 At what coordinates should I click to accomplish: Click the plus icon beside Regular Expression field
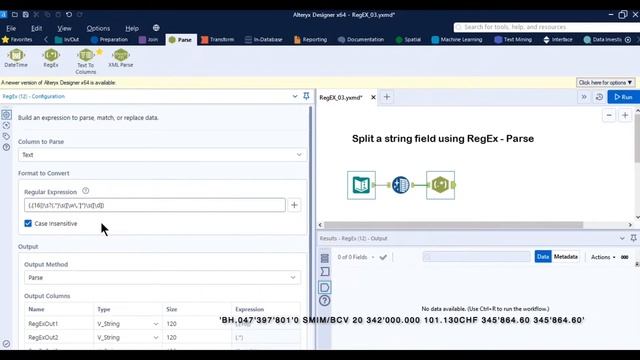[x=294, y=205]
